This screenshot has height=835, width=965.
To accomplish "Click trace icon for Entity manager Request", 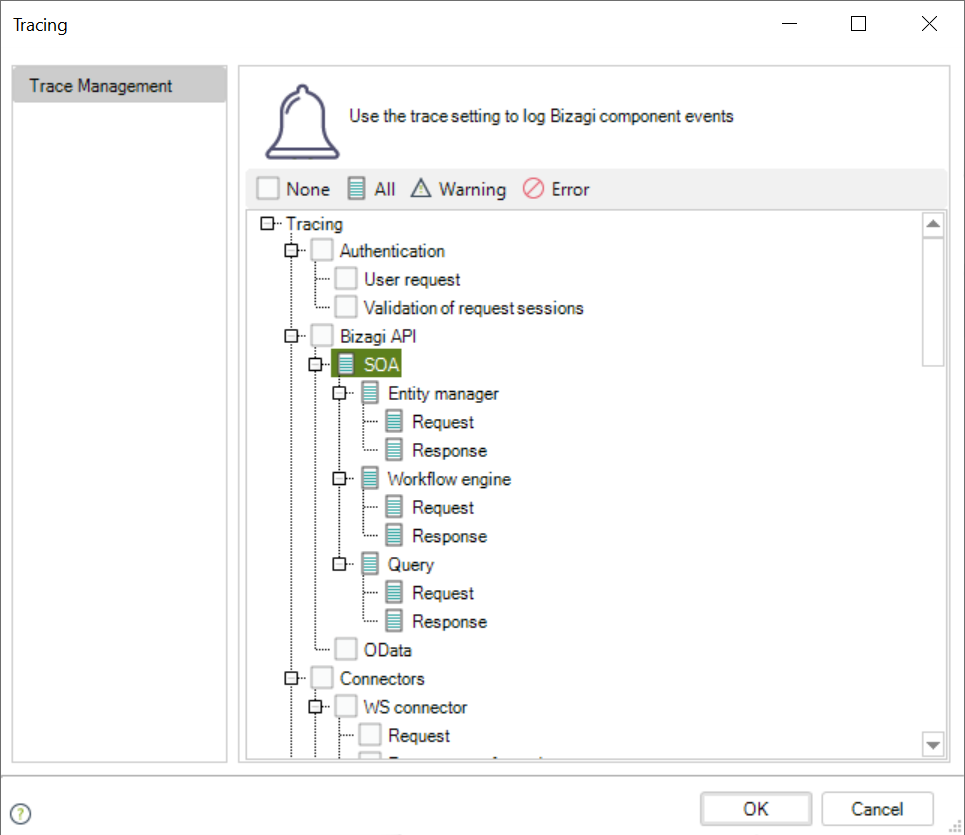I will (394, 421).
